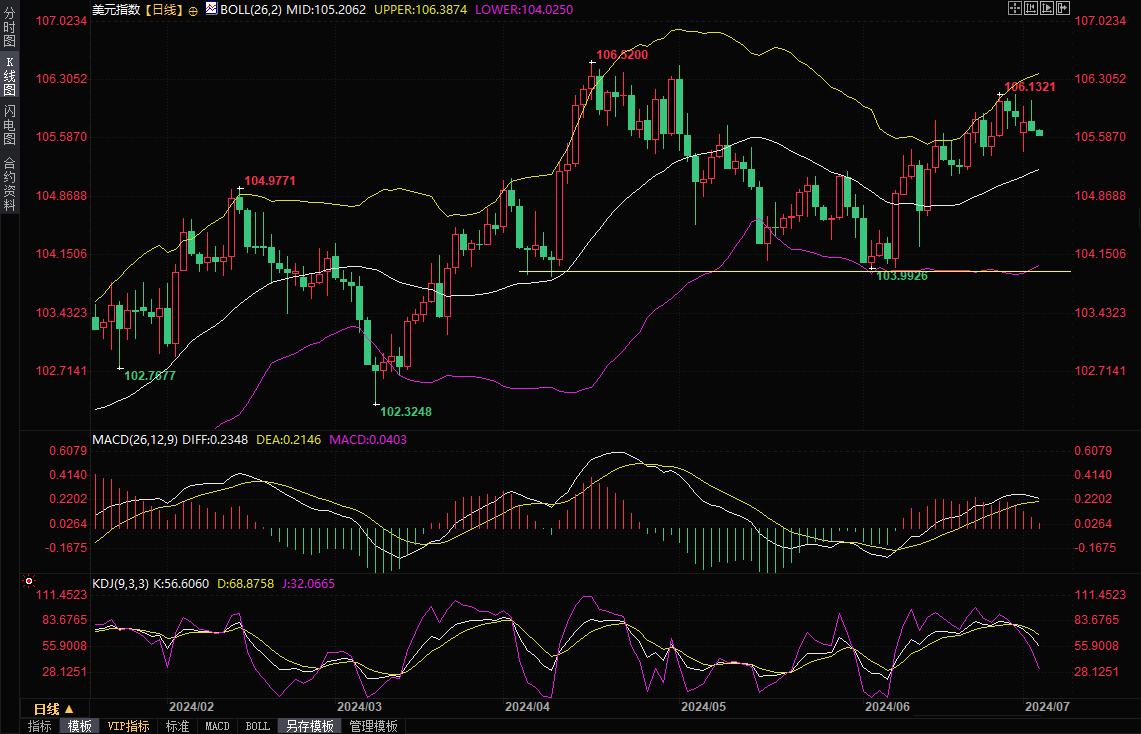The image size is (1141, 734).
Task: Open the 闪电图 sidebar view
Action: [9, 125]
